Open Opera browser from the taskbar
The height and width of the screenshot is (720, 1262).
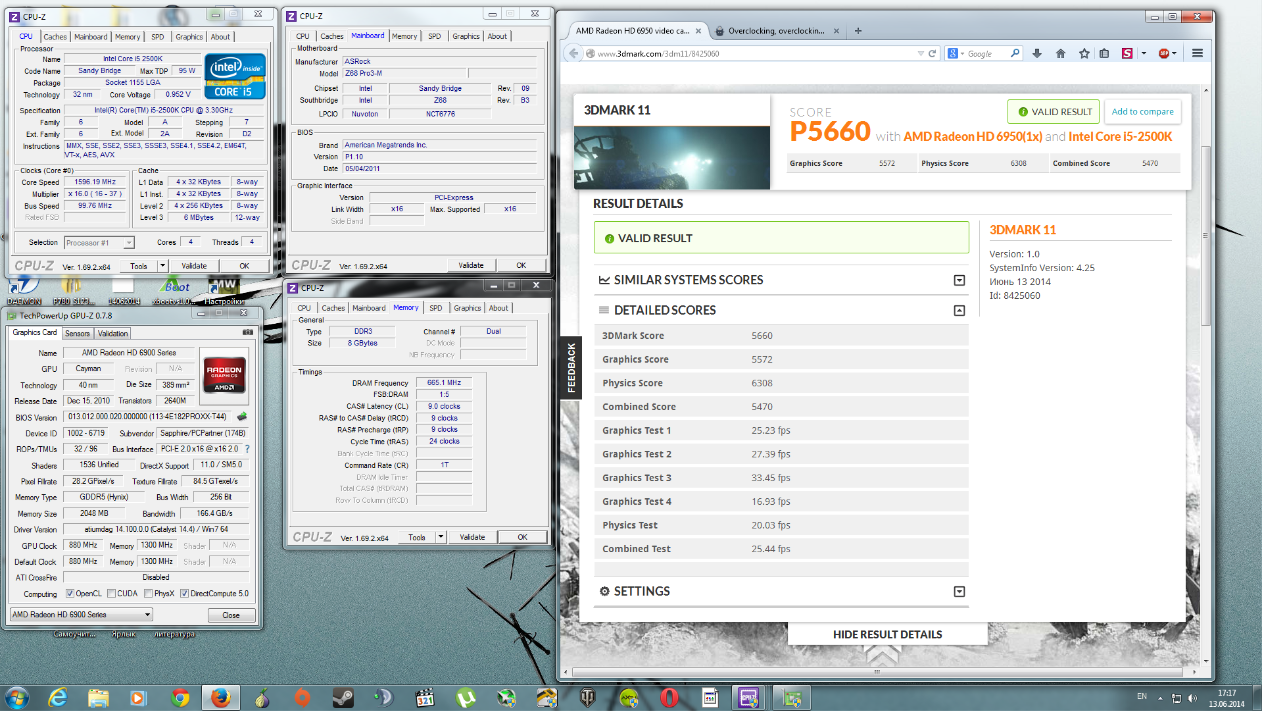pos(669,698)
